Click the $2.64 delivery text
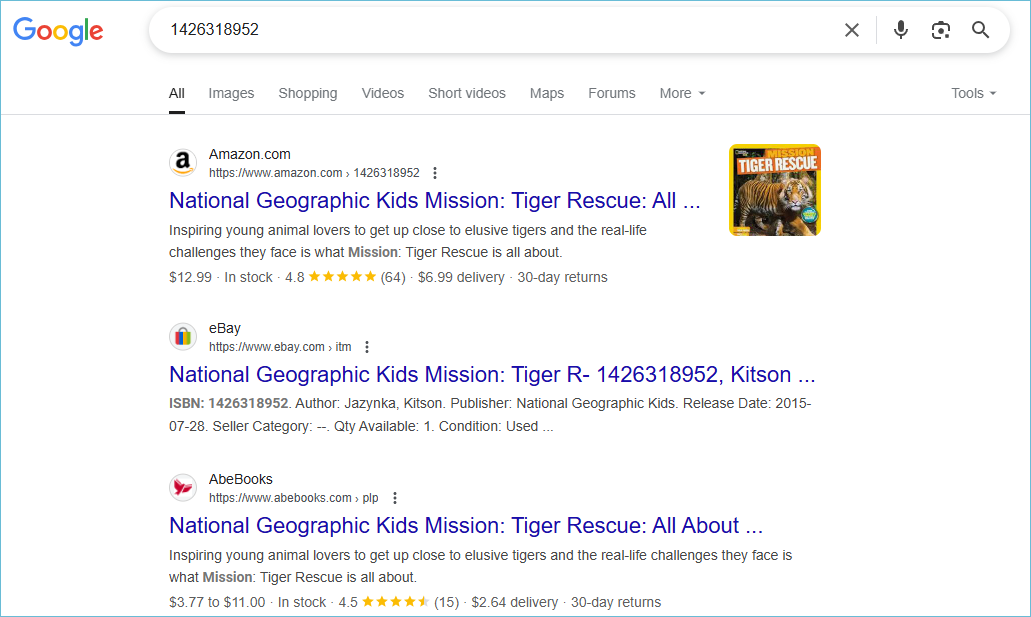This screenshot has width=1031, height=617. [x=514, y=603]
